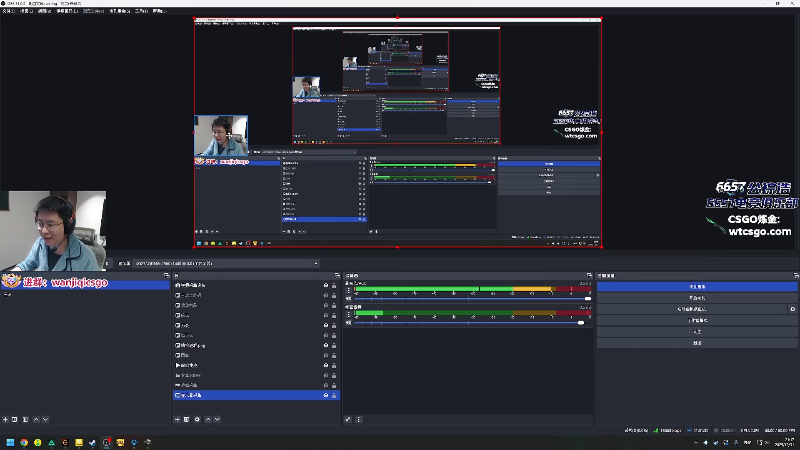Toggle visibility eye of play-icon media source
Viewport: 800px width, 450px height.
point(326,365)
